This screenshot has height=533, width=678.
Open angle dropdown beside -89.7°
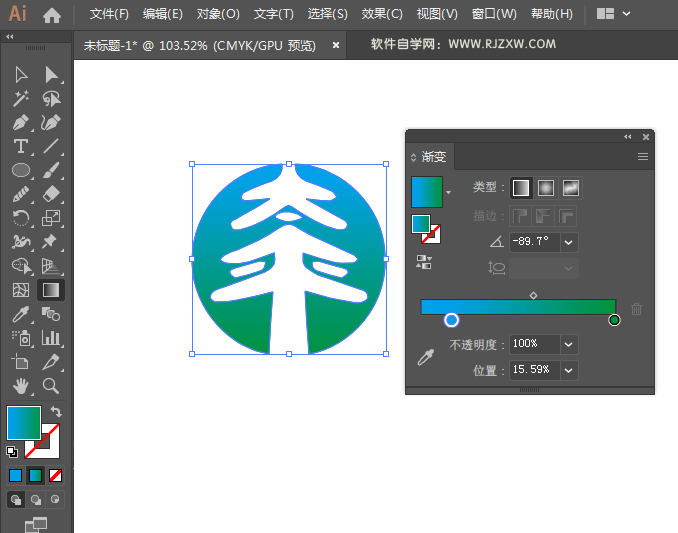(x=569, y=243)
